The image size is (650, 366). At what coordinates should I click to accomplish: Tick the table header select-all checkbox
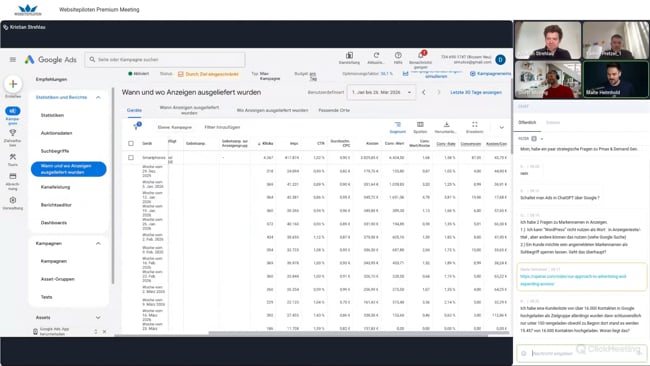coord(131,143)
